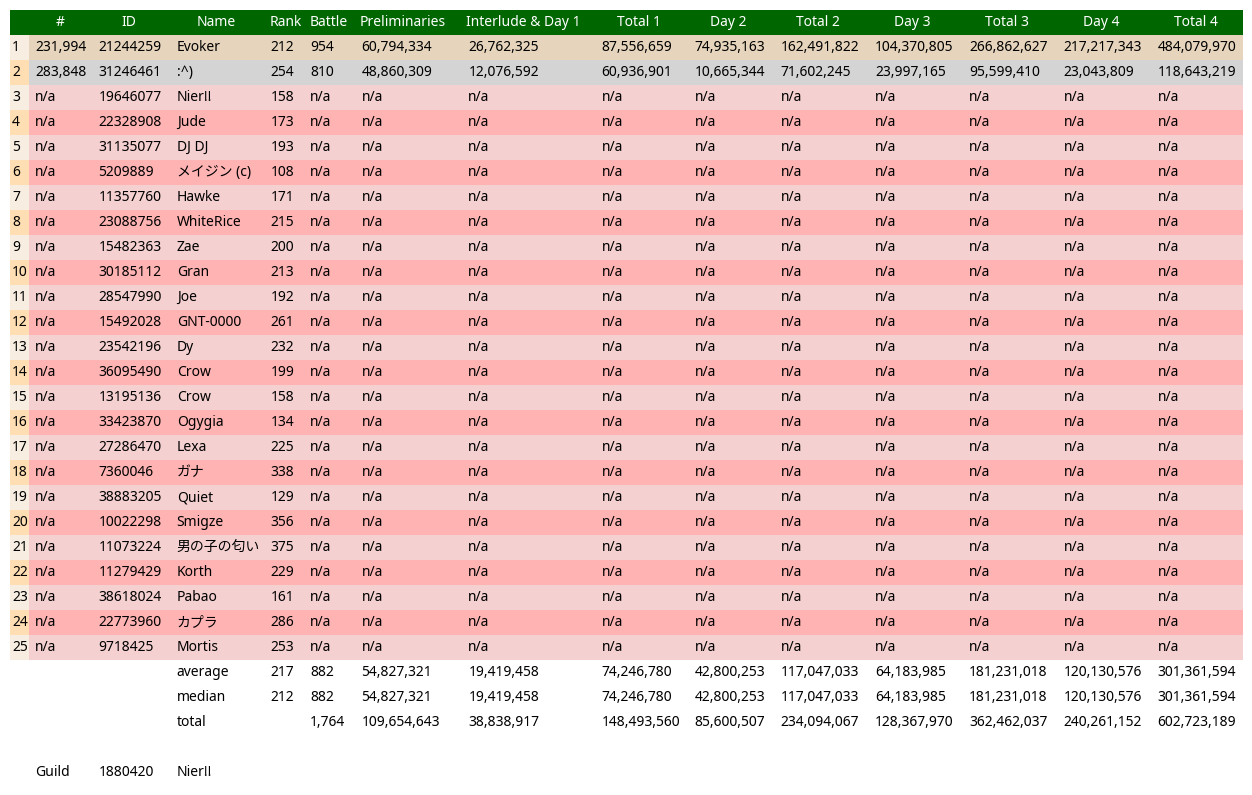Select the name cell Mortis
Image resolution: width=1252 pixels, height=795 pixels.
[197, 646]
